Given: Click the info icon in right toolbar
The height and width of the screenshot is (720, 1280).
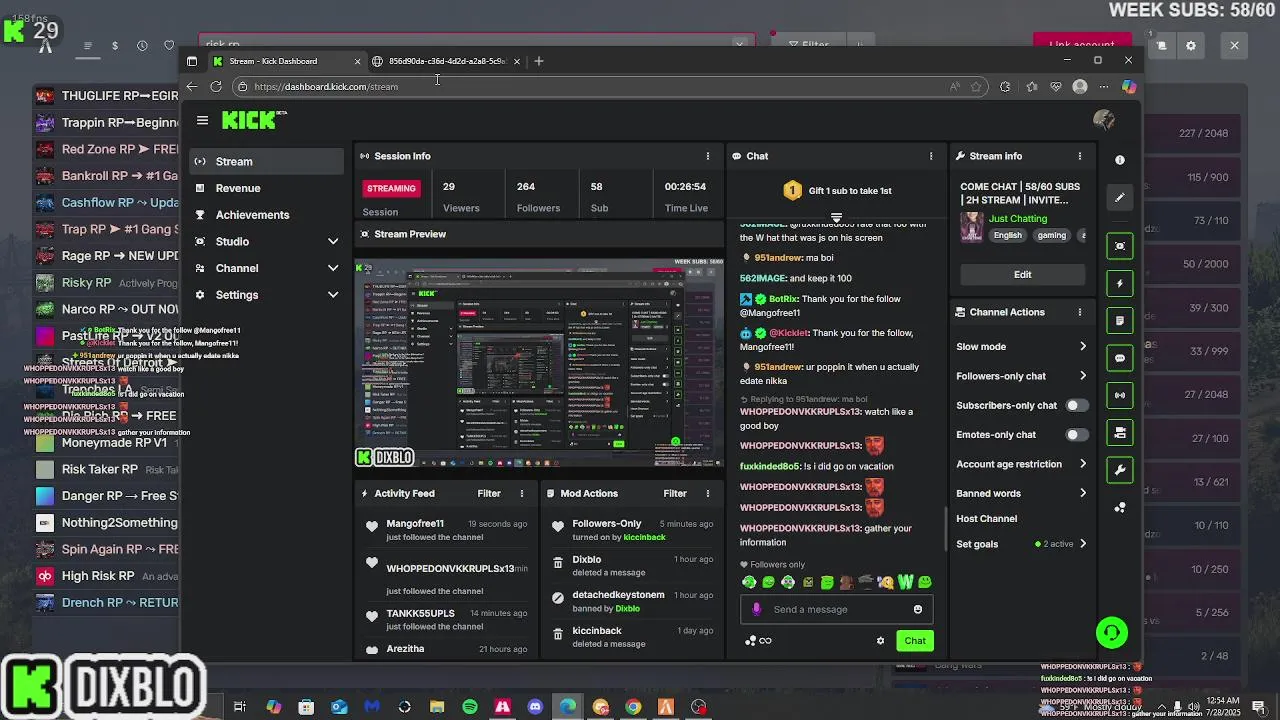Looking at the screenshot, I should click(x=1120, y=160).
